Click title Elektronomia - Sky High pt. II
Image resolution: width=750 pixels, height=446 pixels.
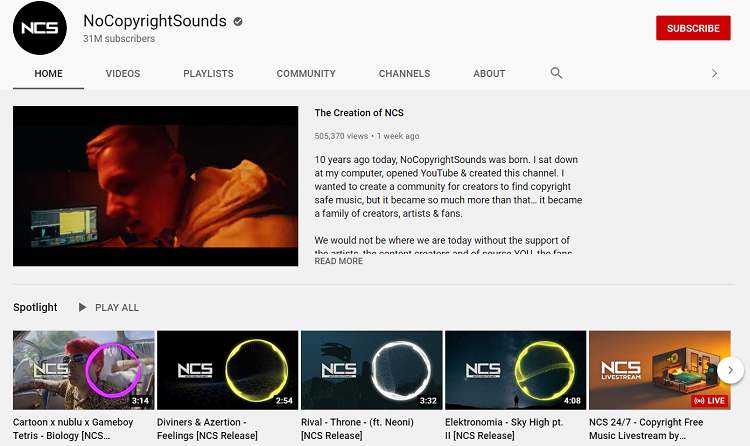[504, 429]
